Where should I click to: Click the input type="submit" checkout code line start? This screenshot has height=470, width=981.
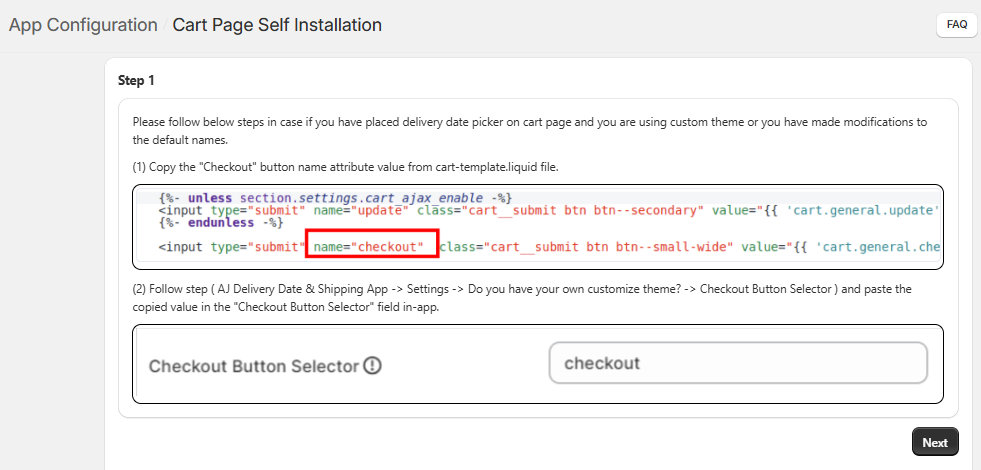point(230,246)
